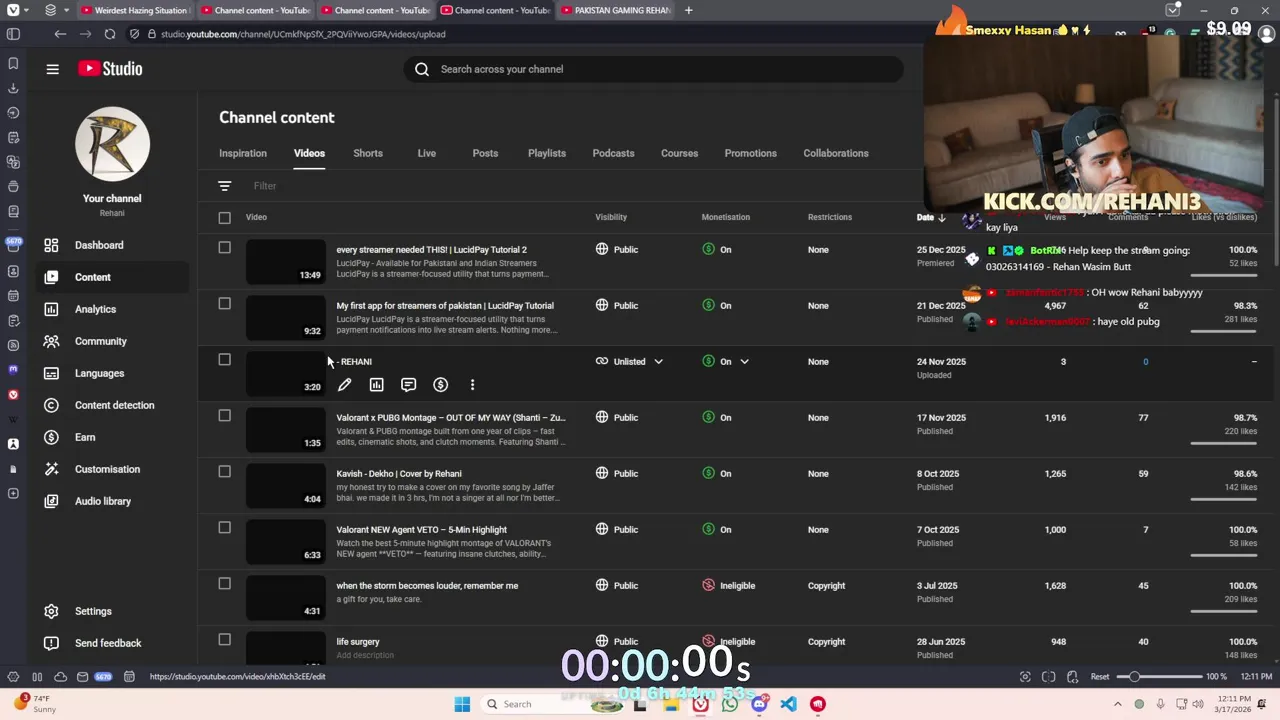Screen dimensions: 1280x720
Task: Open Kavish - Dekho Cover by Rehani title
Action: tap(399, 473)
